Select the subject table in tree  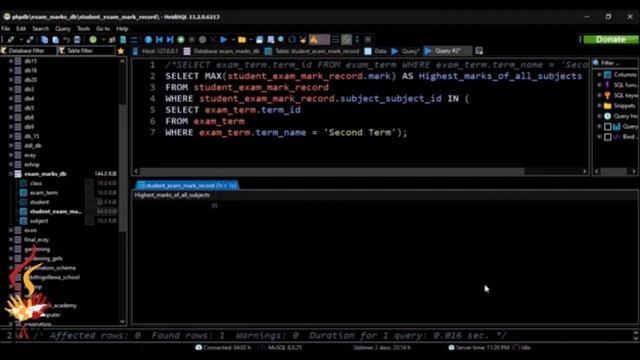point(39,221)
